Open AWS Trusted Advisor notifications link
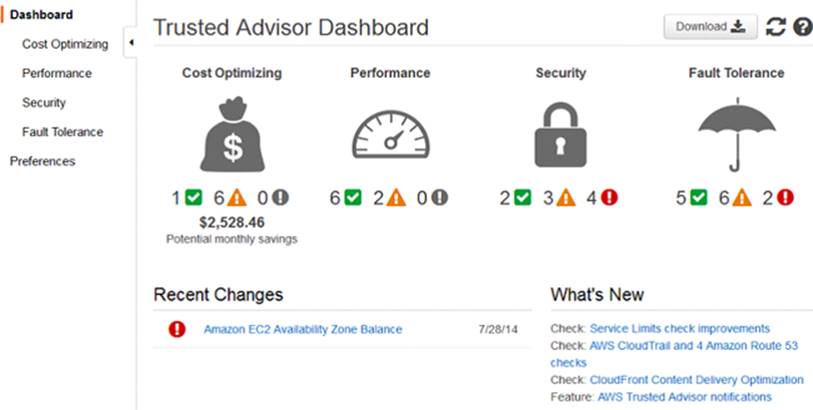This screenshot has width=813, height=410. 684,397
